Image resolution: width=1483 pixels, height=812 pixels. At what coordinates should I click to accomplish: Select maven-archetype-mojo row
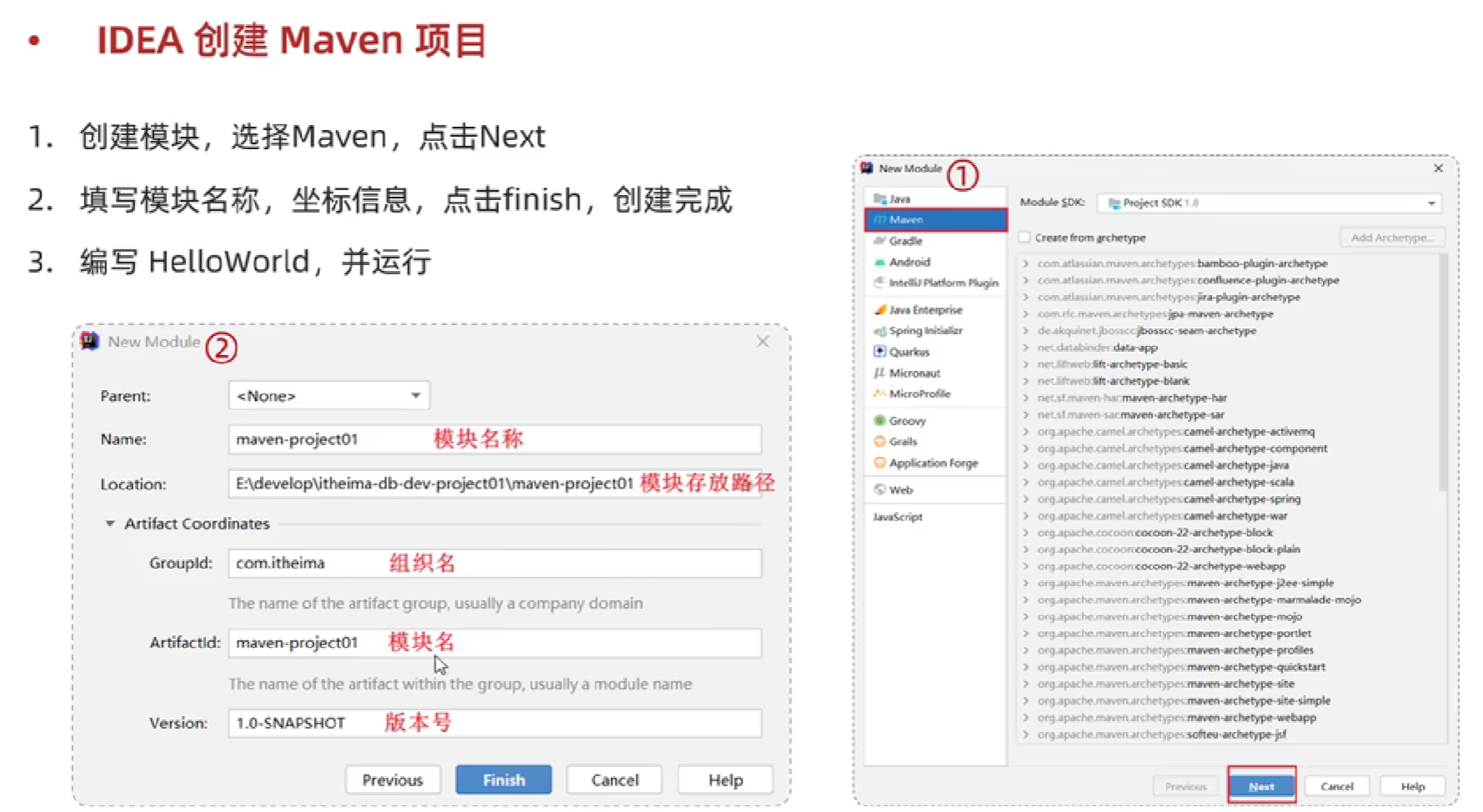click(x=1226, y=616)
